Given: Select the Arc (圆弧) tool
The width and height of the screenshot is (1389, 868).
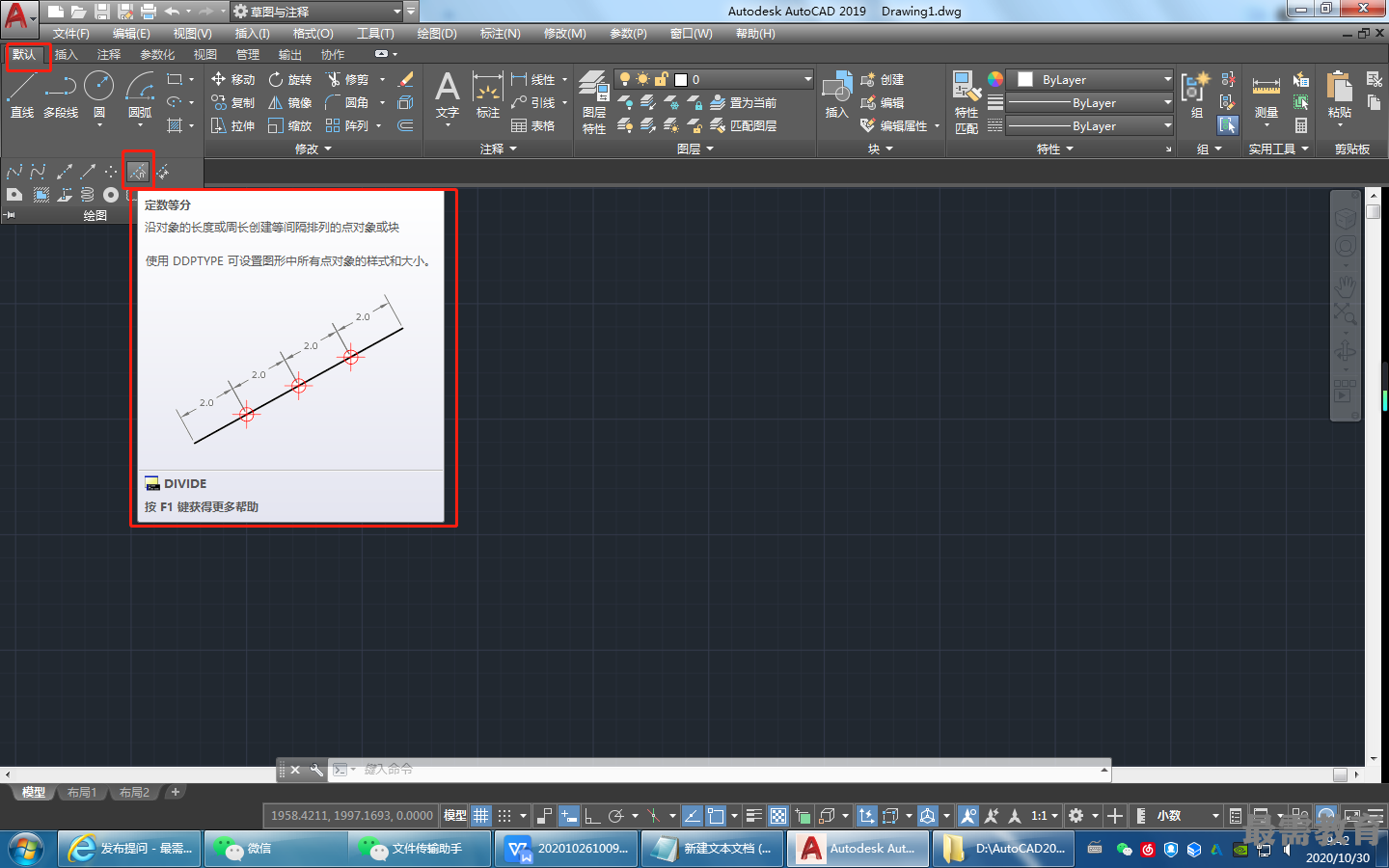Looking at the screenshot, I should click(140, 95).
